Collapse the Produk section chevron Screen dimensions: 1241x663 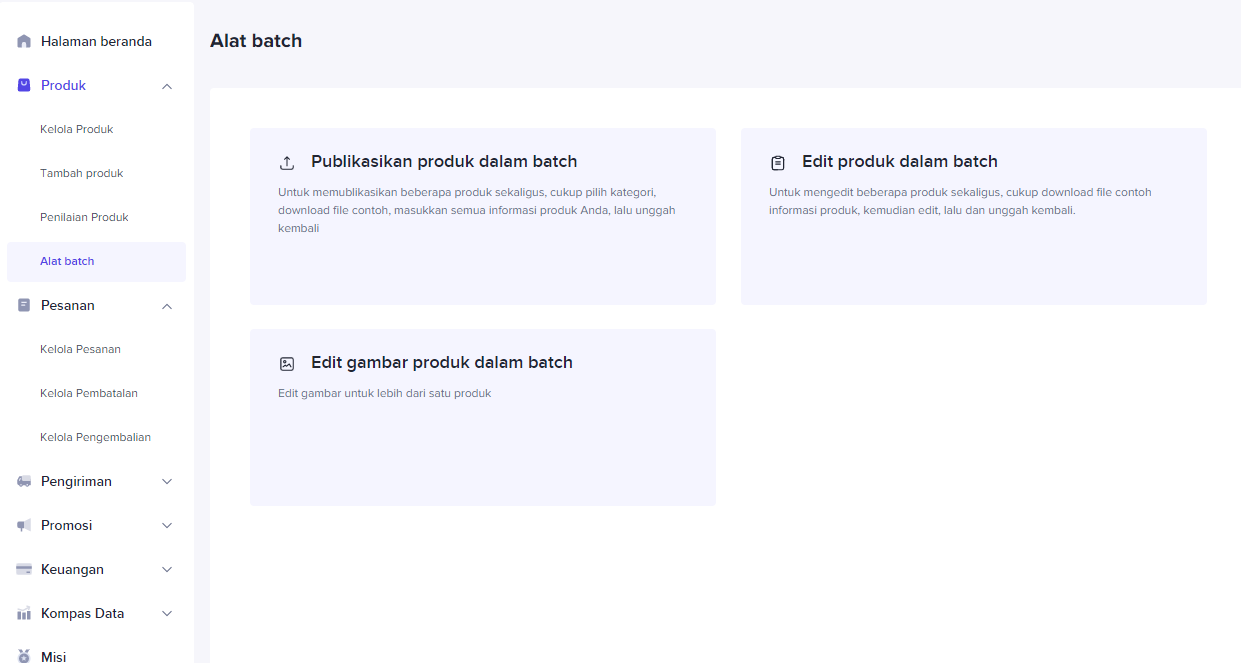pyautogui.click(x=167, y=86)
